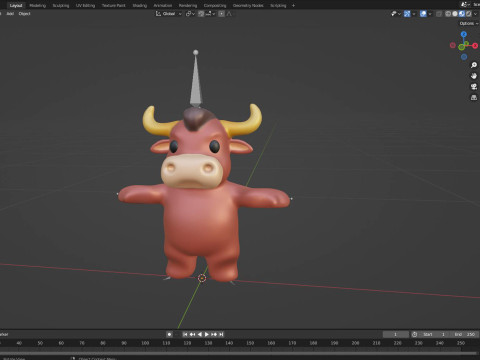Open the snapping options dropdown

tap(211, 14)
